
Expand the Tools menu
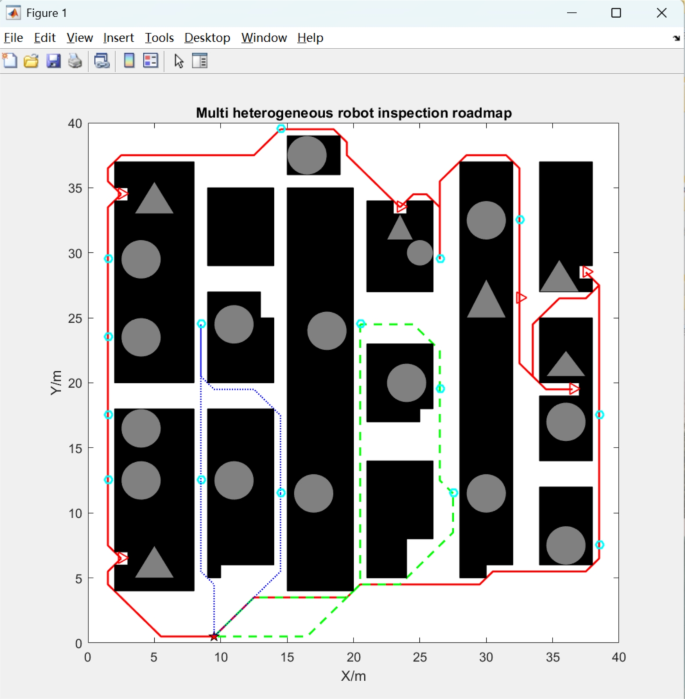pyautogui.click(x=159, y=38)
